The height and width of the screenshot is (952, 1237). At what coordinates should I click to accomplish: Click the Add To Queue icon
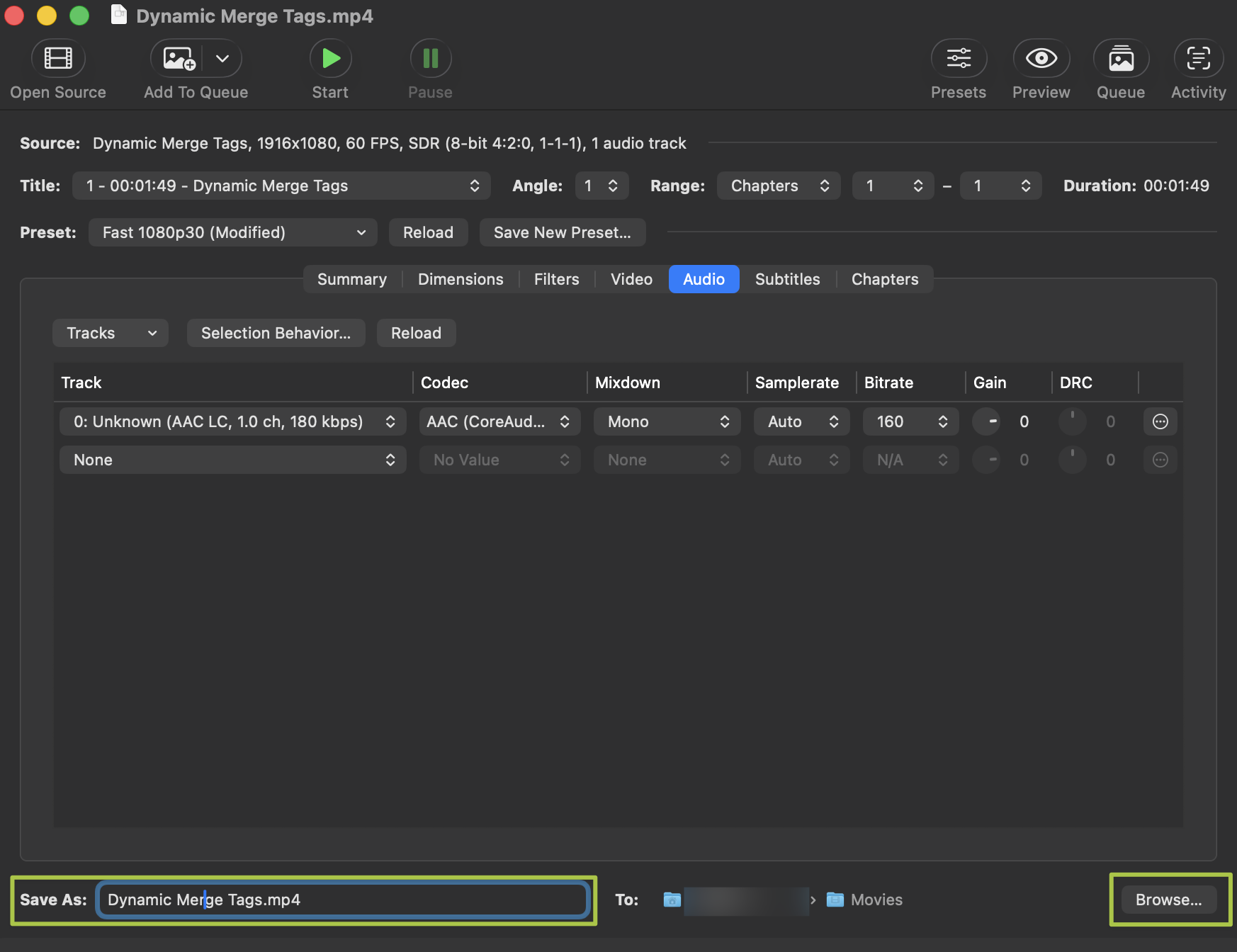(x=179, y=58)
